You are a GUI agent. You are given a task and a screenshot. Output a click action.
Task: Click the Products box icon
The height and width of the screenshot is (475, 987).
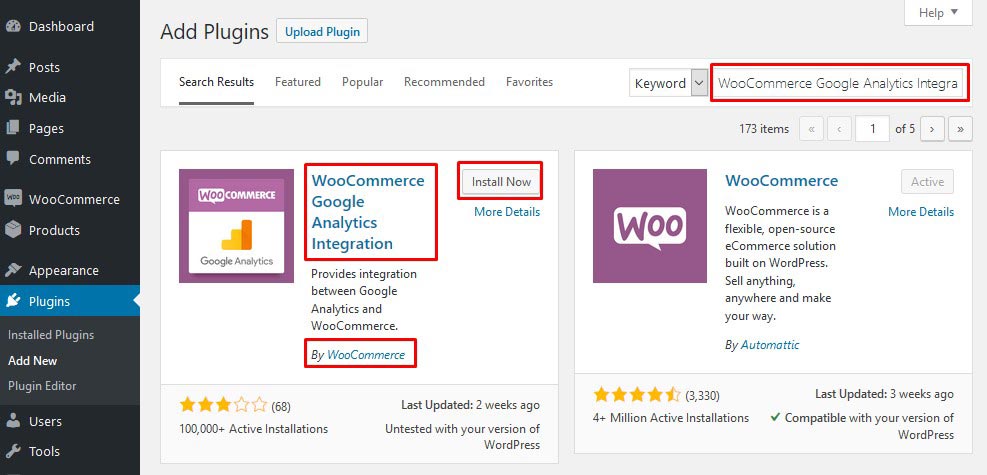click(x=13, y=230)
